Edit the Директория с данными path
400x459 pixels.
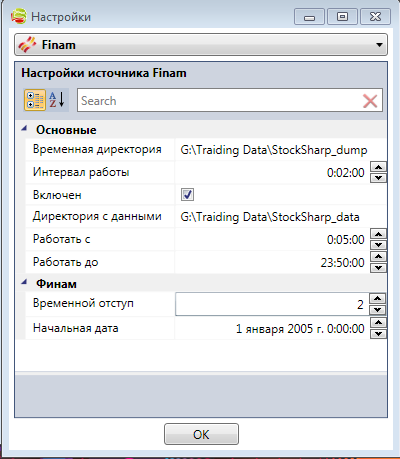coord(281,217)
